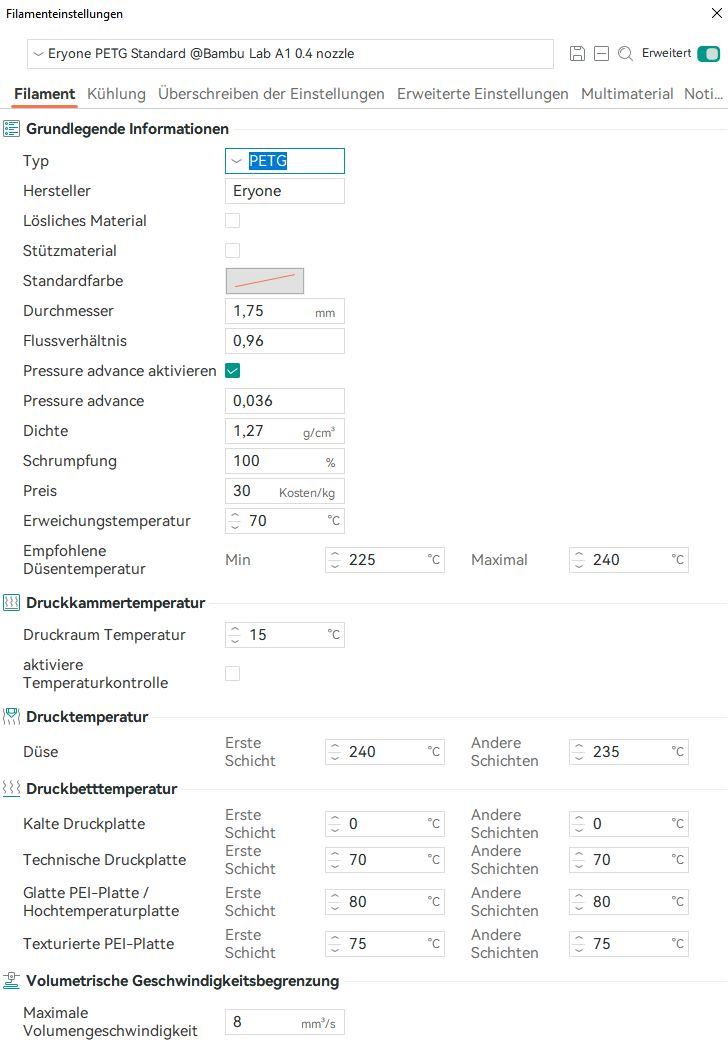Click the Druckkammertemperatur section icon

point(12,603)
